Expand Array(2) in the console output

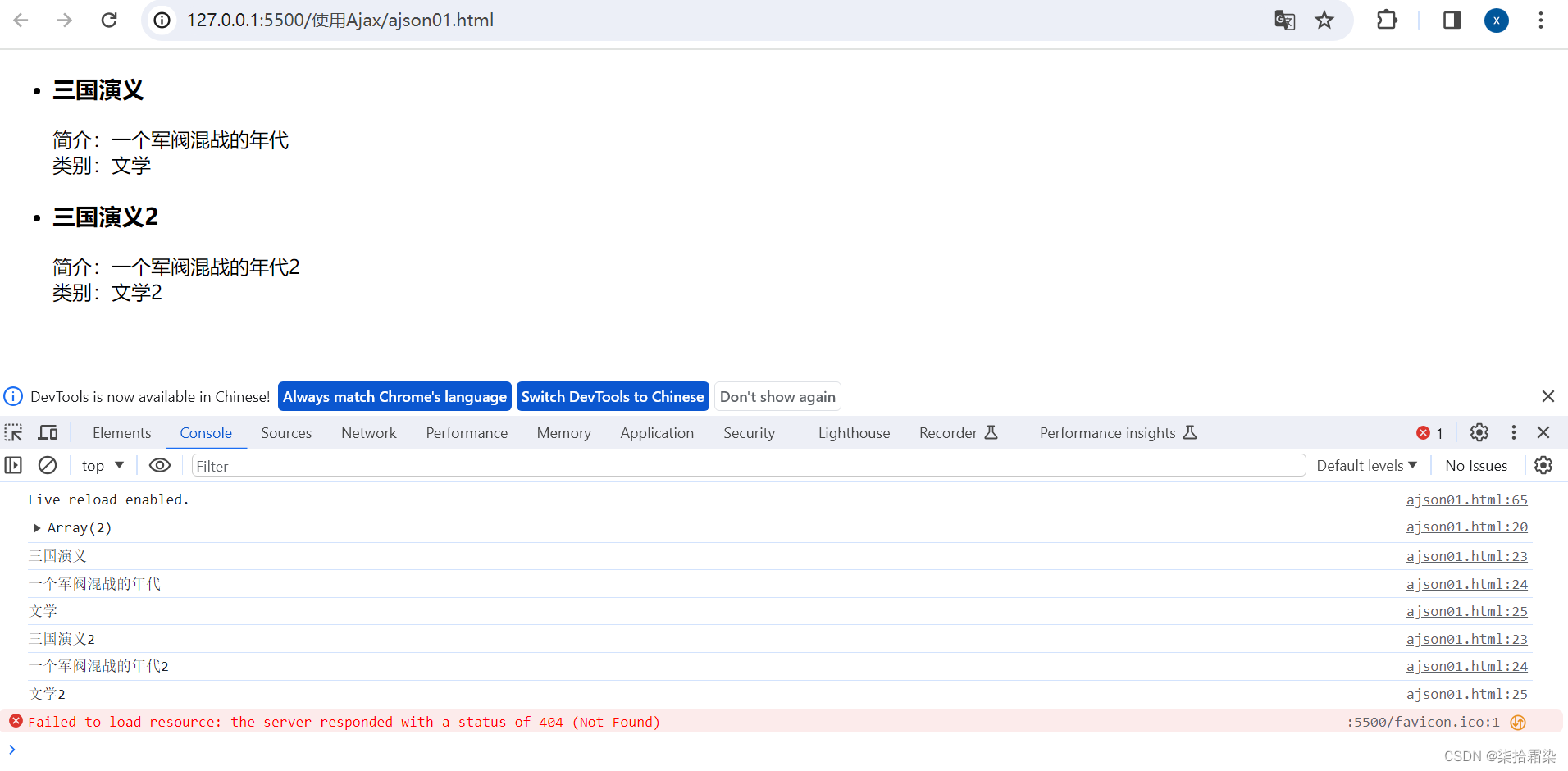pyautogui.click(x=37, y=527)
